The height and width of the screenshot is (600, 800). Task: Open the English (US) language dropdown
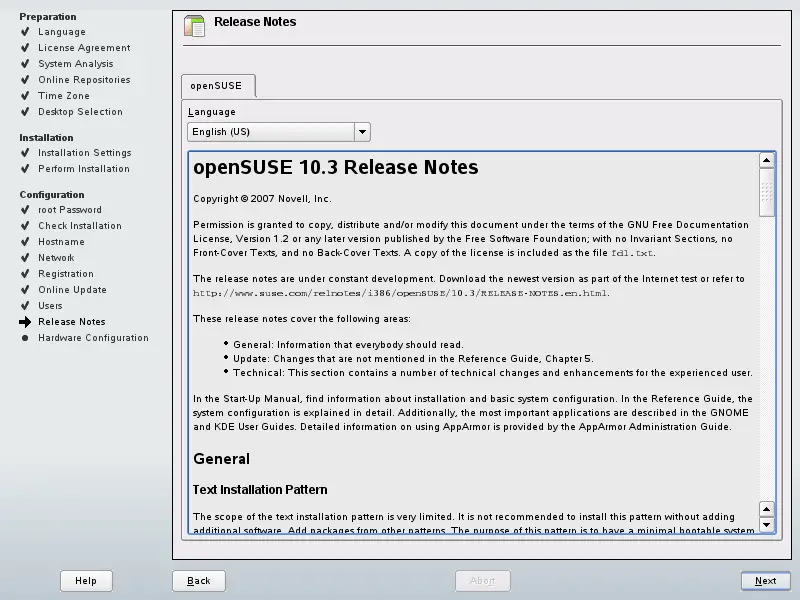279,132
